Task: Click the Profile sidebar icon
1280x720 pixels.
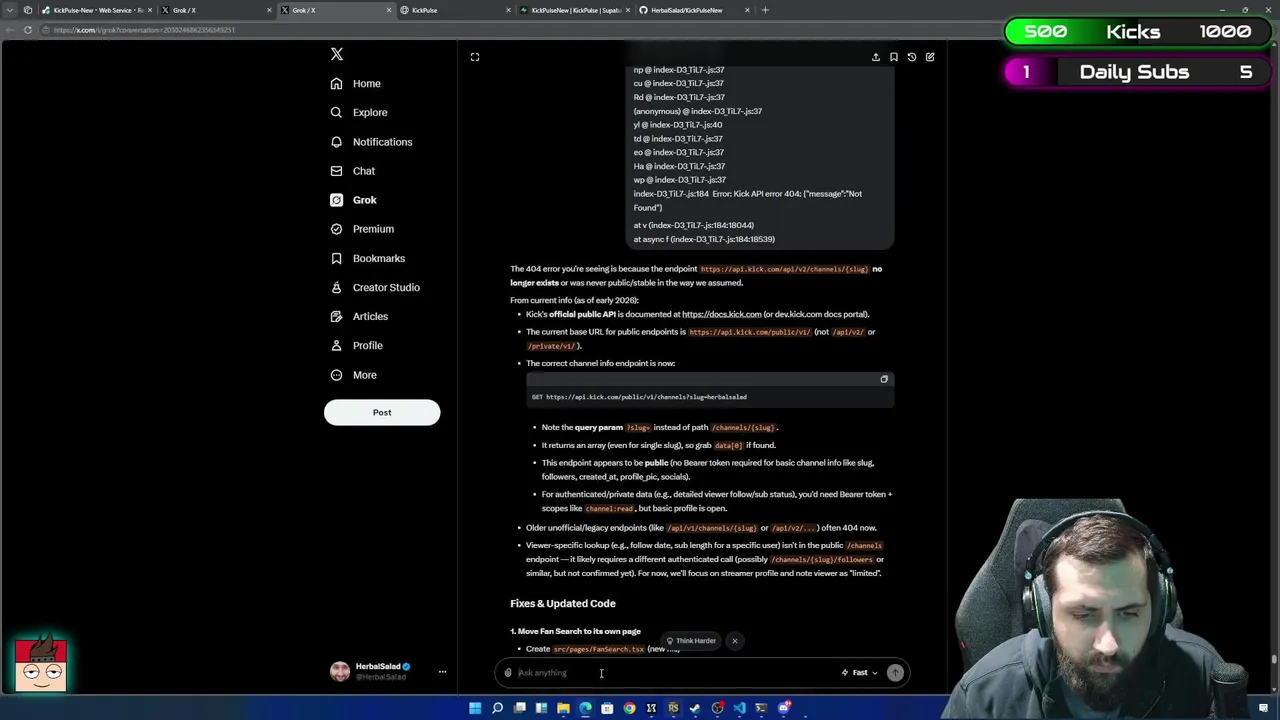Action: tap(336, 345)
